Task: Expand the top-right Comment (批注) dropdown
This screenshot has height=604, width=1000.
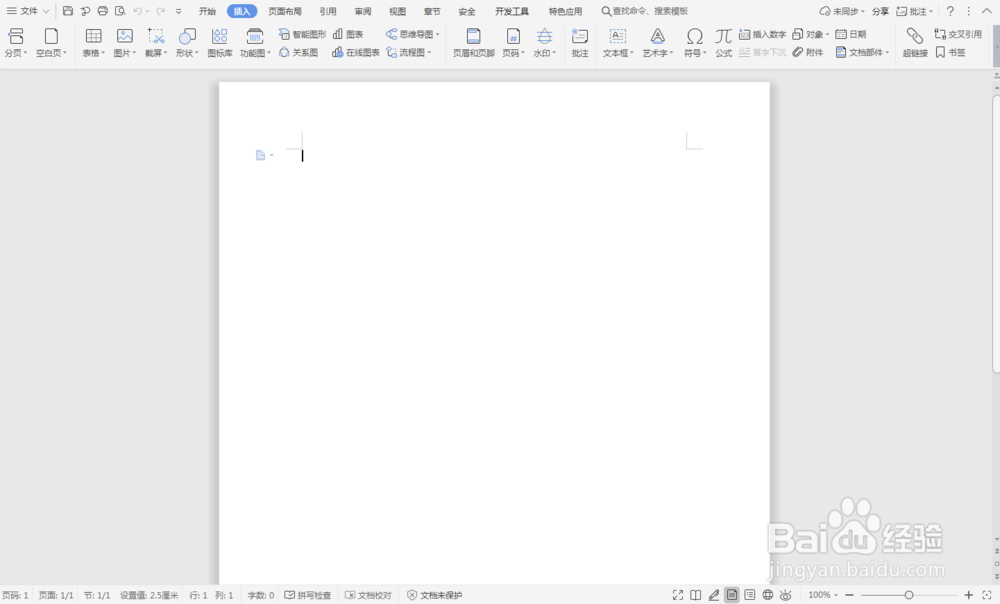Action: coord(931,11)
